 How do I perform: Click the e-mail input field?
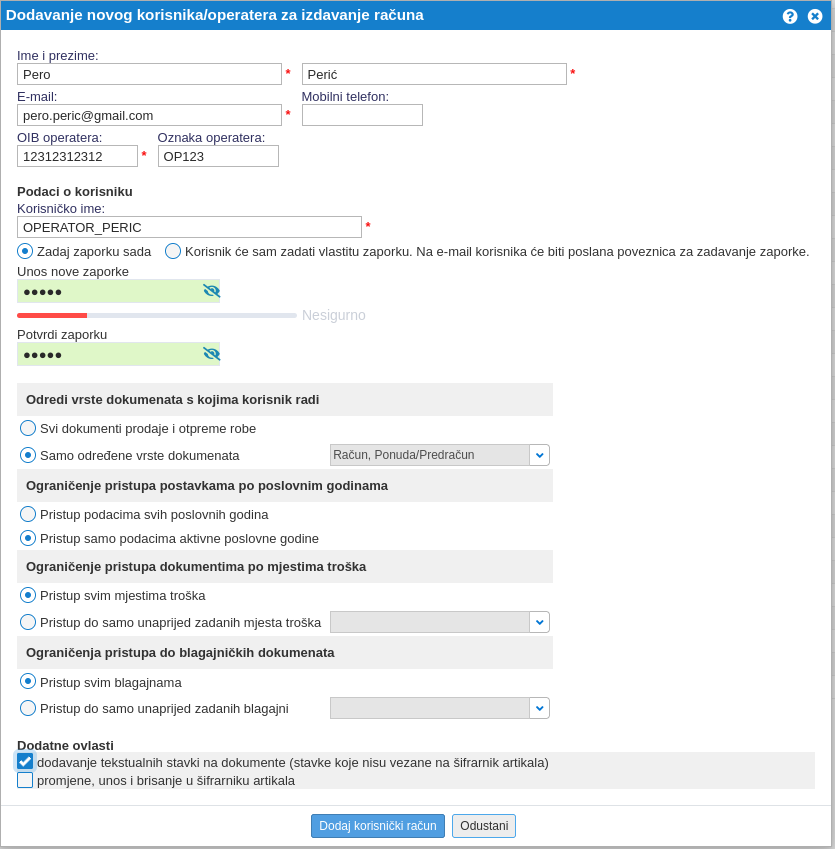pyautogui.click(x=149, y=115)
